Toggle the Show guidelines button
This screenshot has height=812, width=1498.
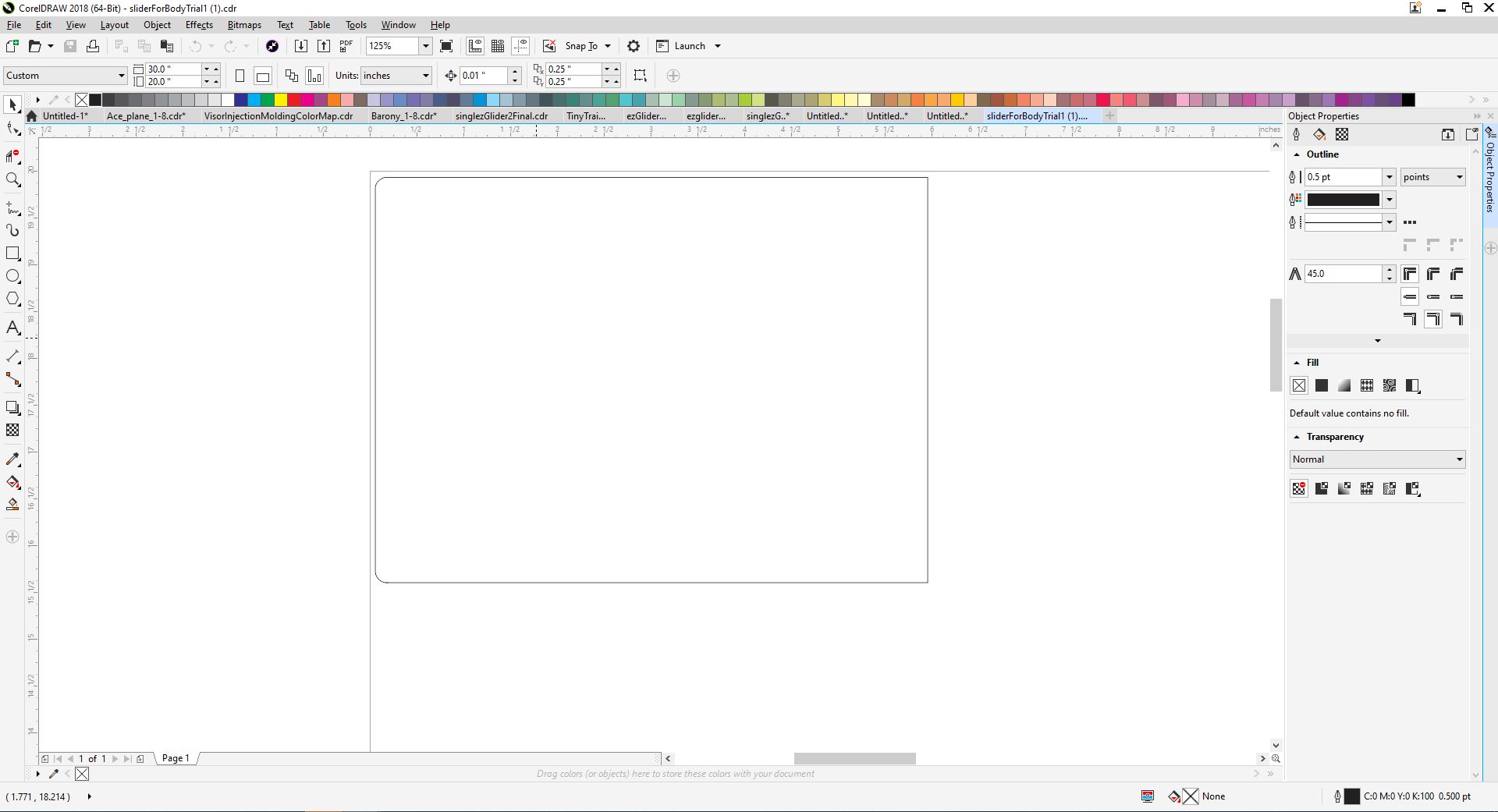[x=521, y=46]
